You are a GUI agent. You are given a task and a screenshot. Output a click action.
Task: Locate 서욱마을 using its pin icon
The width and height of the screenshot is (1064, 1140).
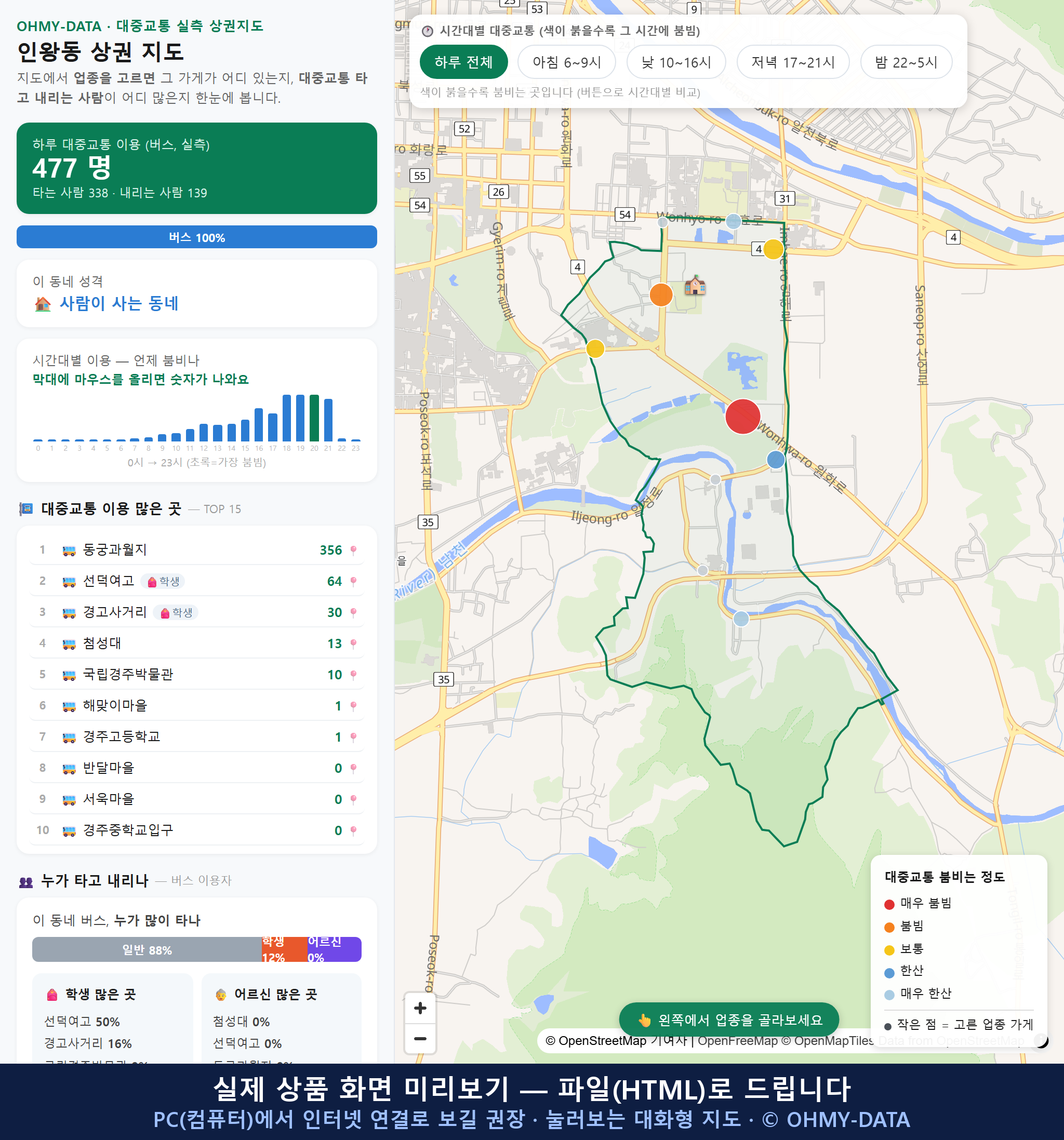[x=353, y=799]
